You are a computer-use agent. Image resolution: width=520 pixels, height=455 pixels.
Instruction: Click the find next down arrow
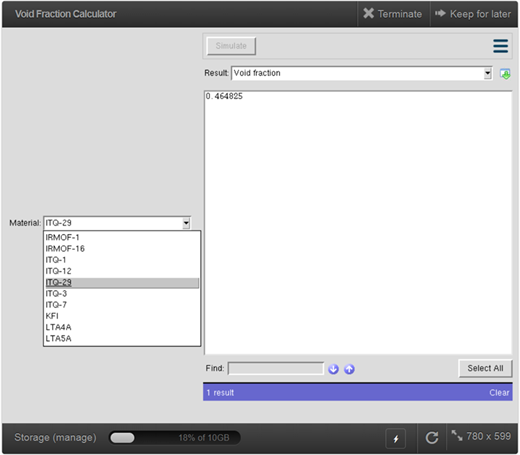(333, 369)
